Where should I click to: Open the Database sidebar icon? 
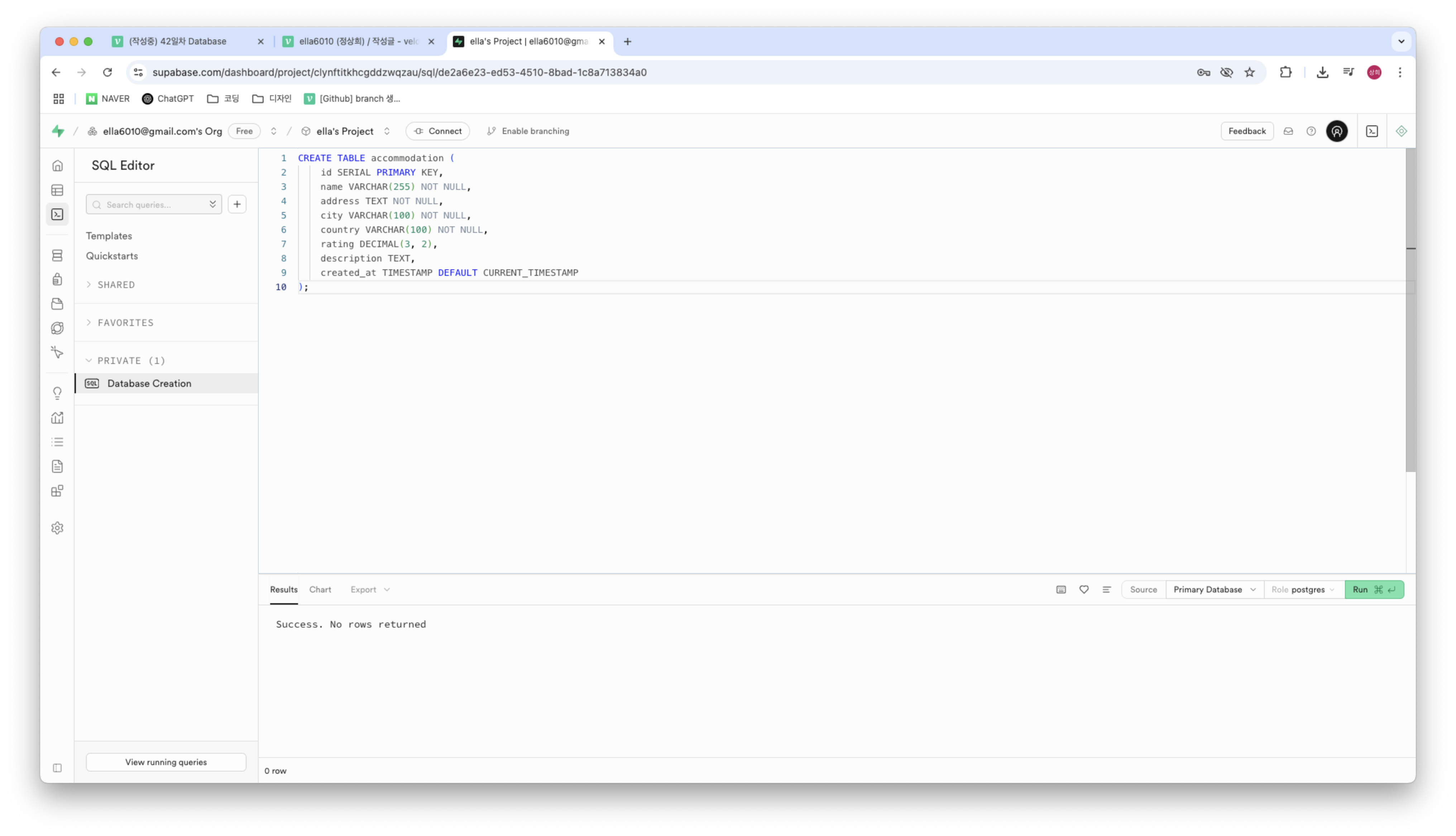[57, 255]
